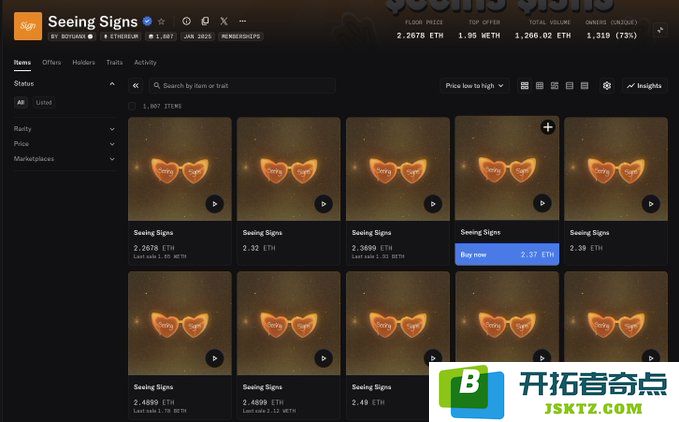Switch to the Traits tab

[x=114, y=63]
